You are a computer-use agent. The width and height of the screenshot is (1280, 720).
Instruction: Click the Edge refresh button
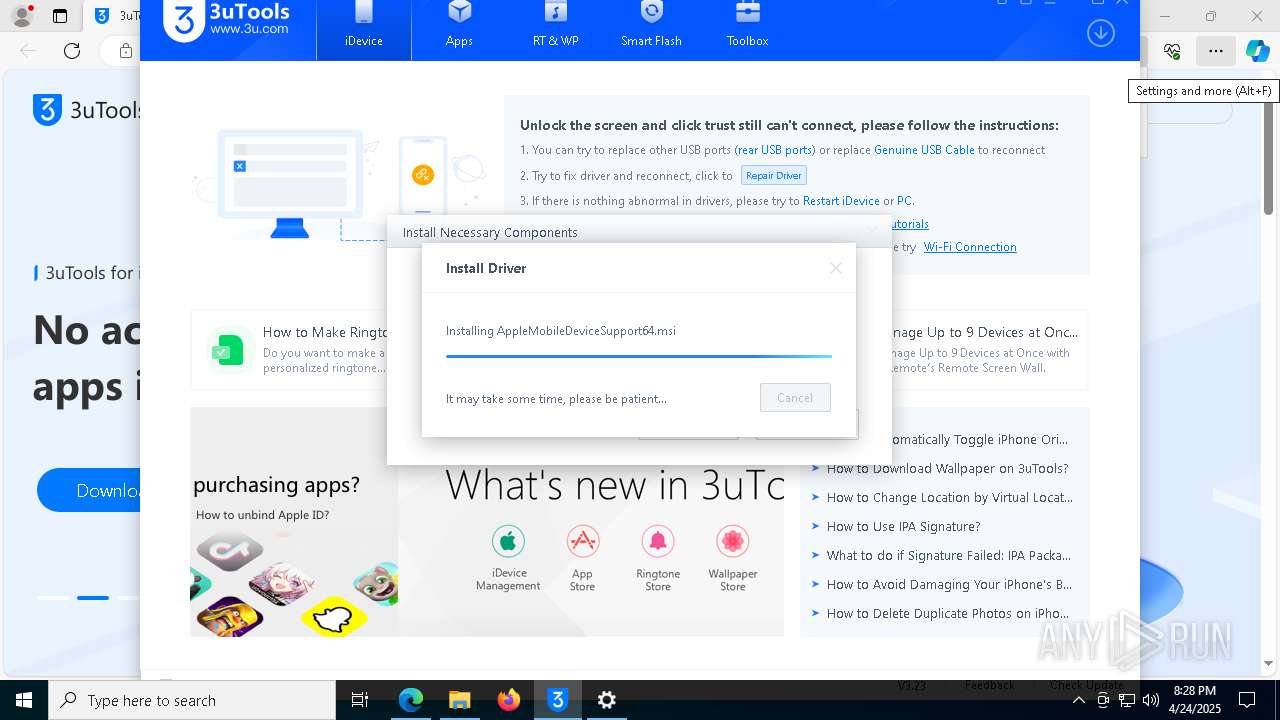pos(72,50)
